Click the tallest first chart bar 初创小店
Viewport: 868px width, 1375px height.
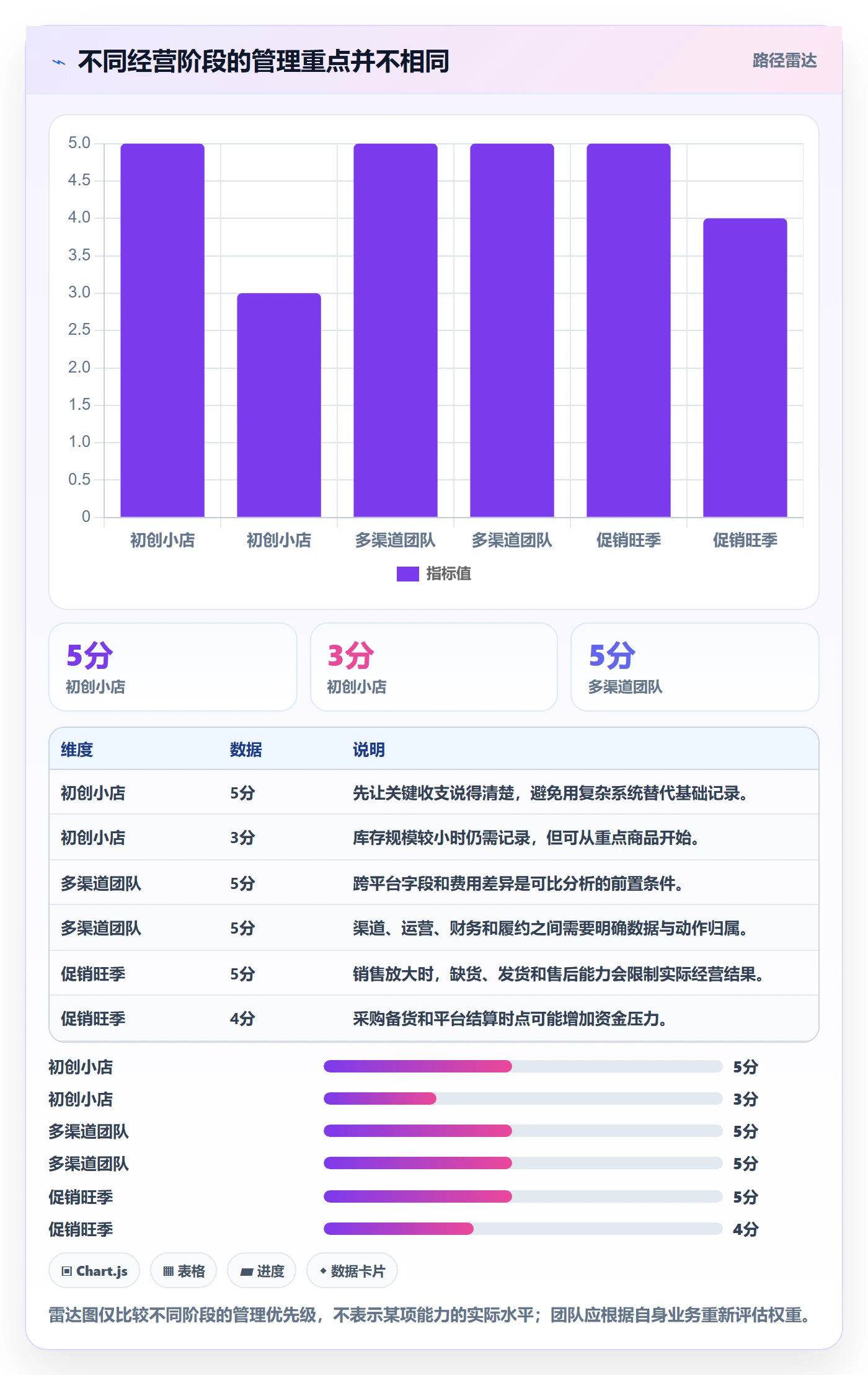162,330
